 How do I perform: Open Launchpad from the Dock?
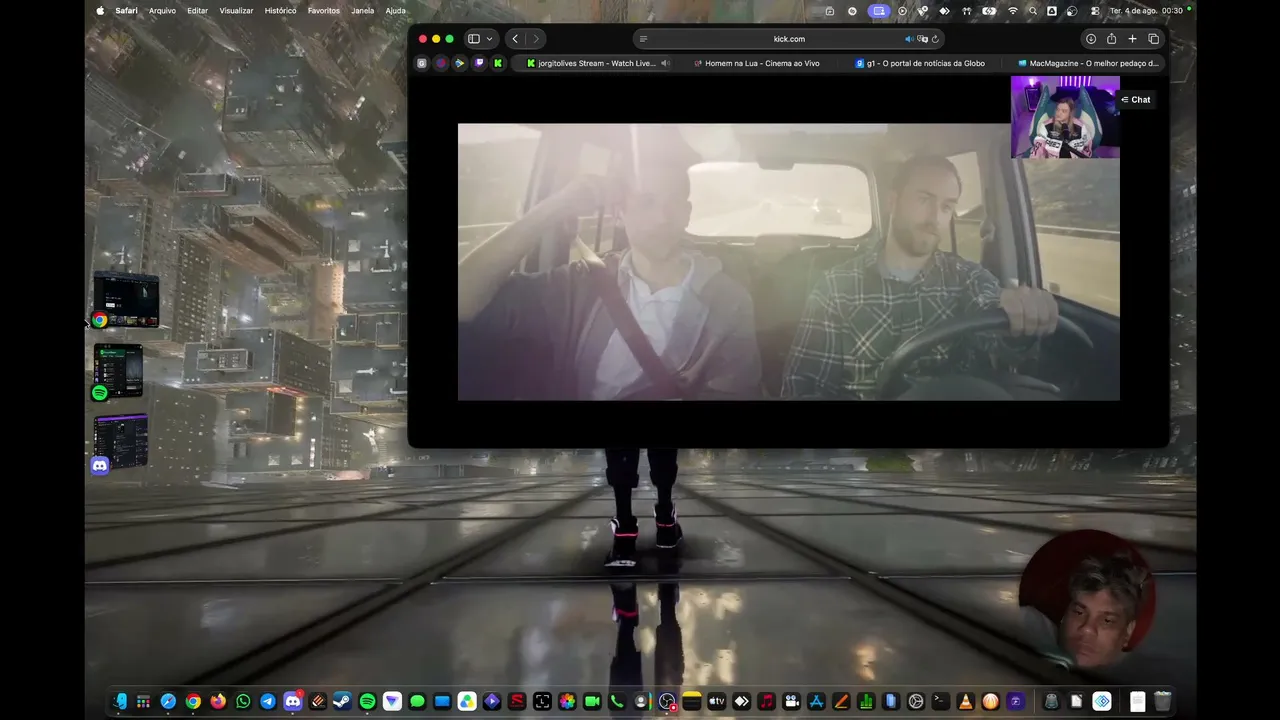tap(144, 702)
